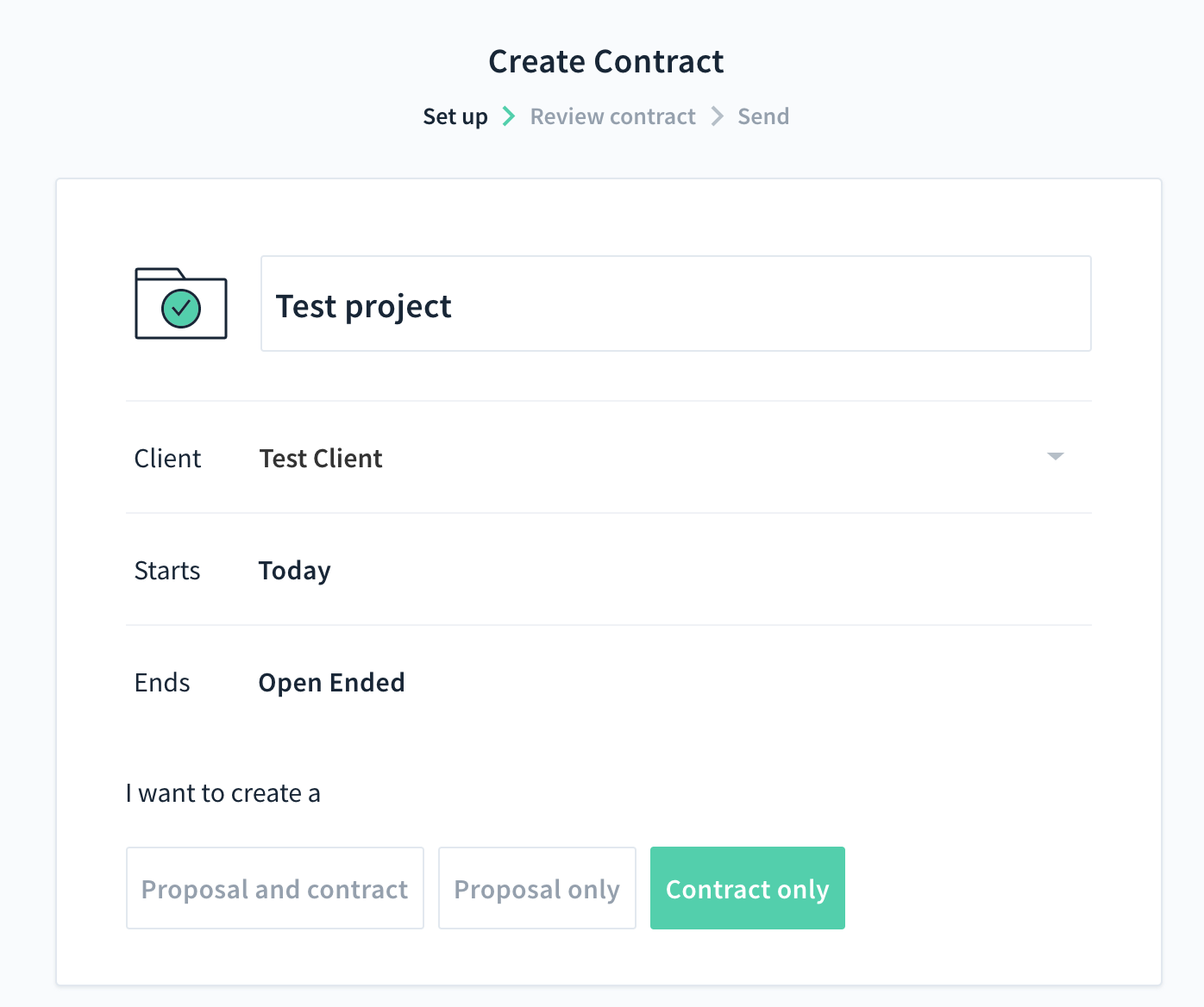Screen dimensions: 1204x1007
Task: Click the Ends field label
Action: click(162, 683)
